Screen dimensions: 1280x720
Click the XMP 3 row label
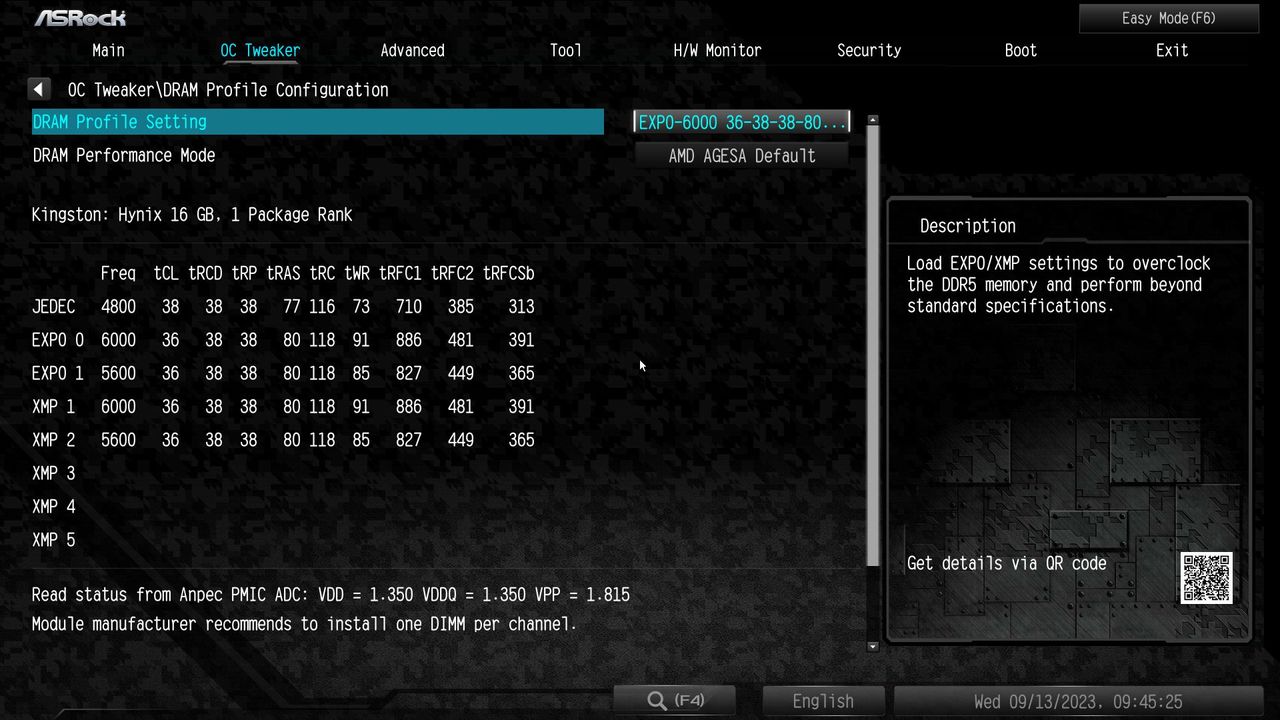[54, 473]
